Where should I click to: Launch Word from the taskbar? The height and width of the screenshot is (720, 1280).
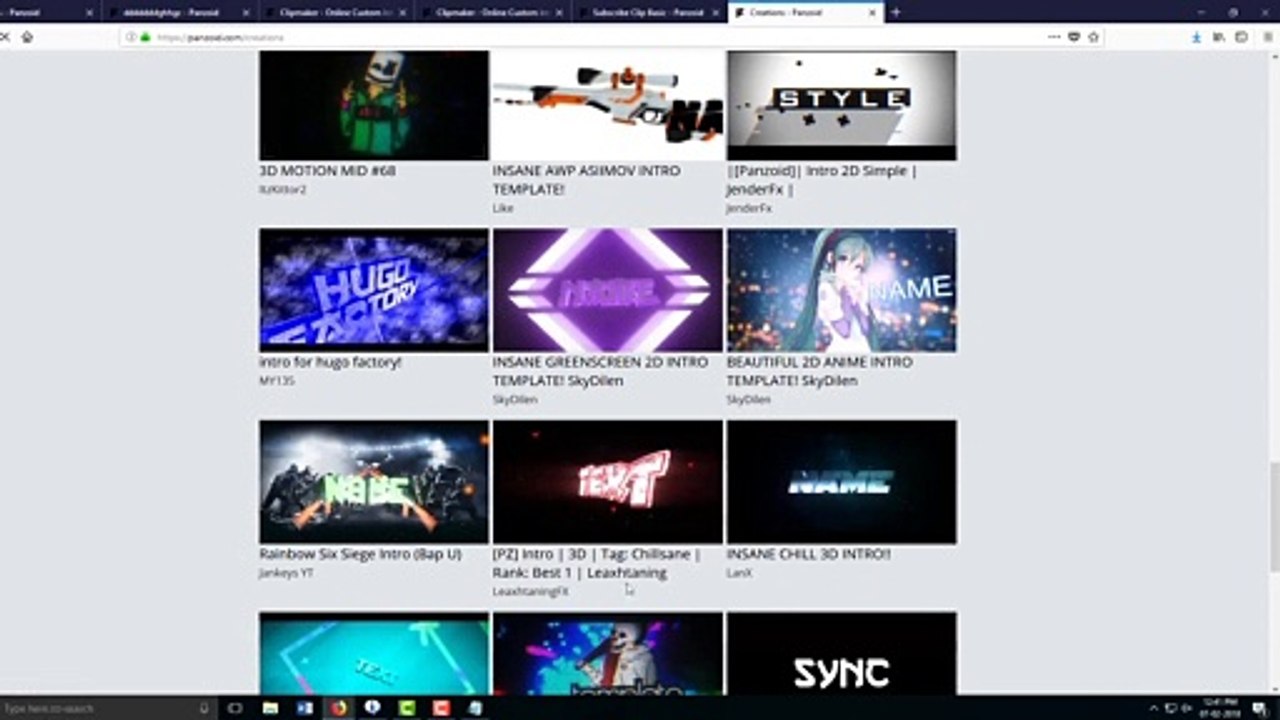(x=304, y=708)
